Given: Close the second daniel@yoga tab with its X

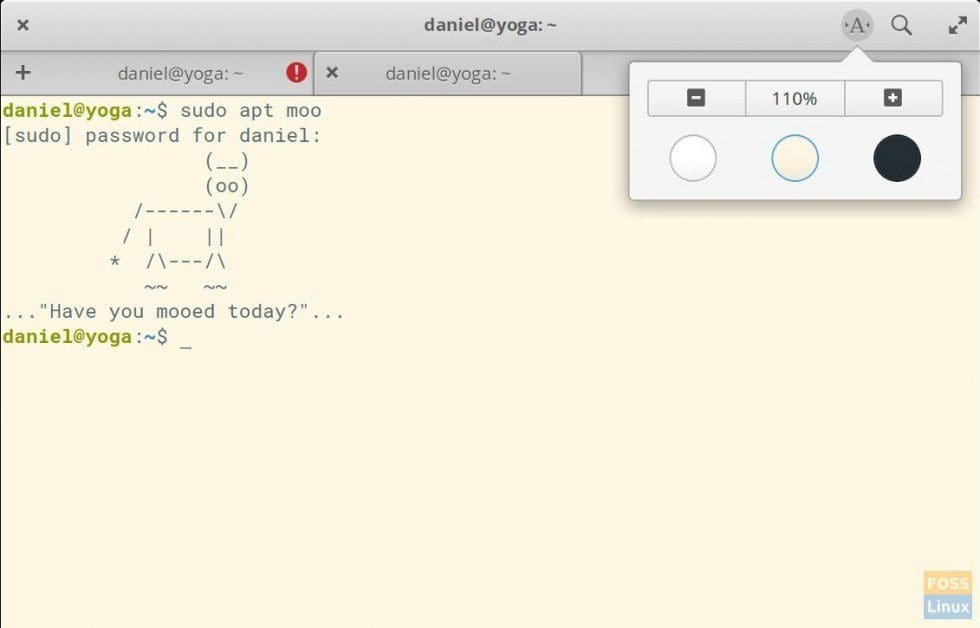Looking at the screenshot, I should pyautogui.click(x=332, y=71).
